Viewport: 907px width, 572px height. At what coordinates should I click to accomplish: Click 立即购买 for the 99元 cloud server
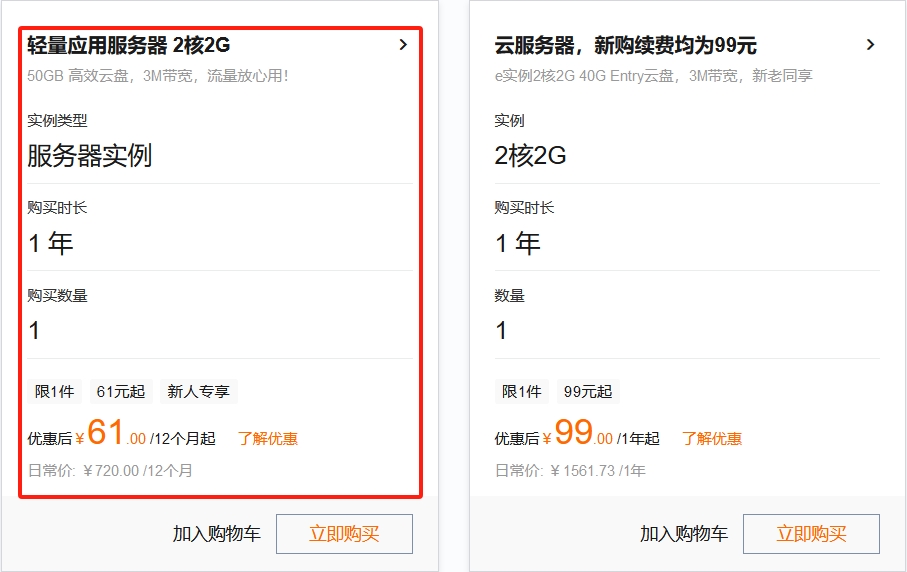811,534
